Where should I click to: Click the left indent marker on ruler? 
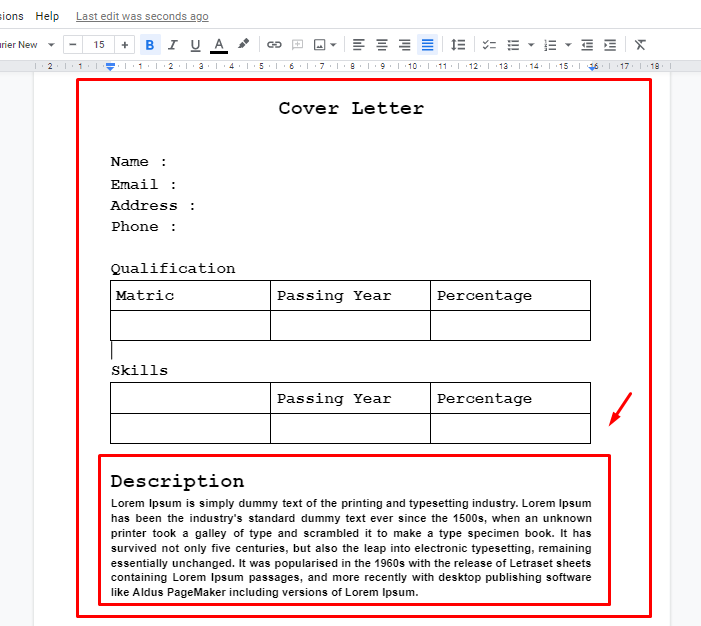[110, 67]
